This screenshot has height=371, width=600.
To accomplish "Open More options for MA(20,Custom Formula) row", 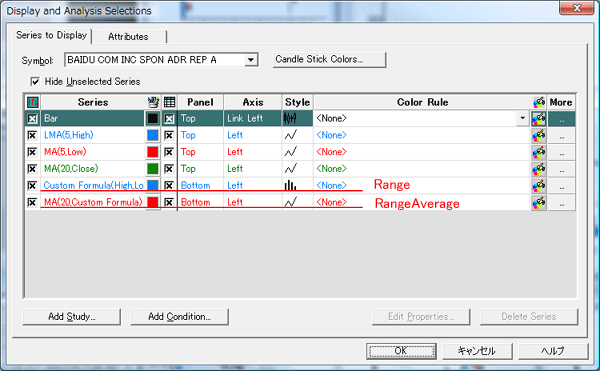I will (562, 203).
